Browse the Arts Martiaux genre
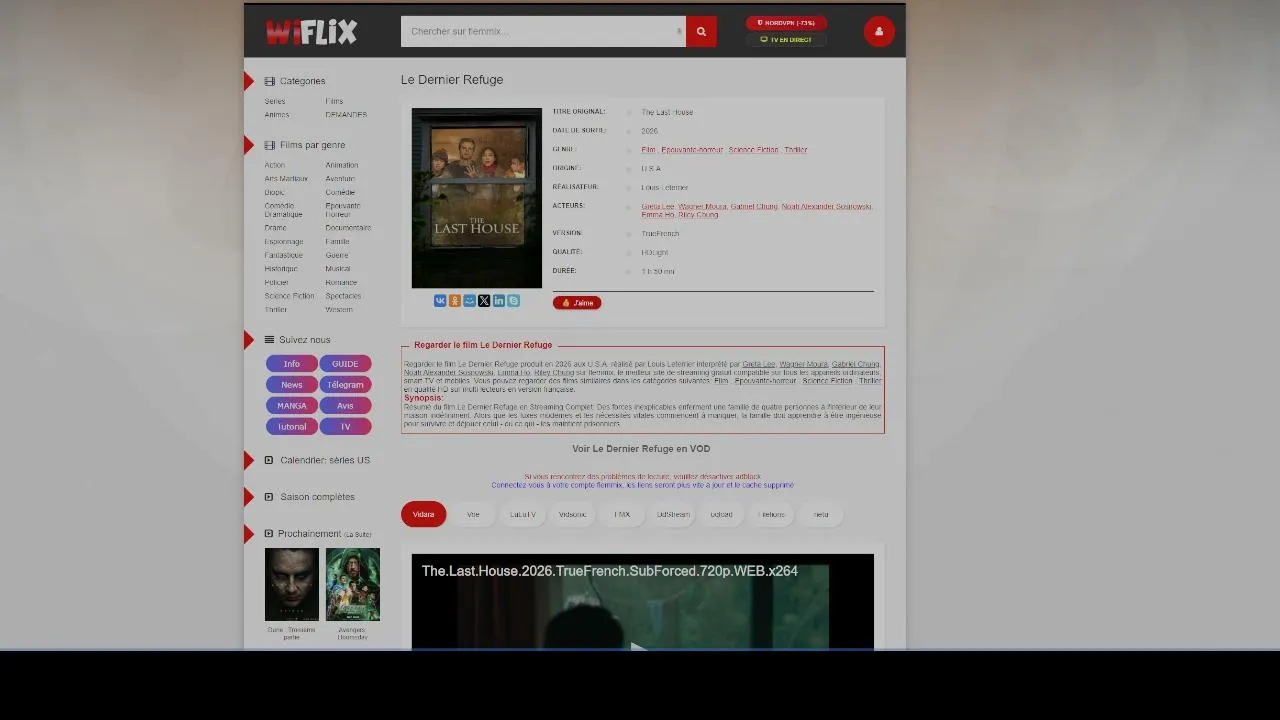The height and width of the screenshot is (720, 1280). [286, 179]
